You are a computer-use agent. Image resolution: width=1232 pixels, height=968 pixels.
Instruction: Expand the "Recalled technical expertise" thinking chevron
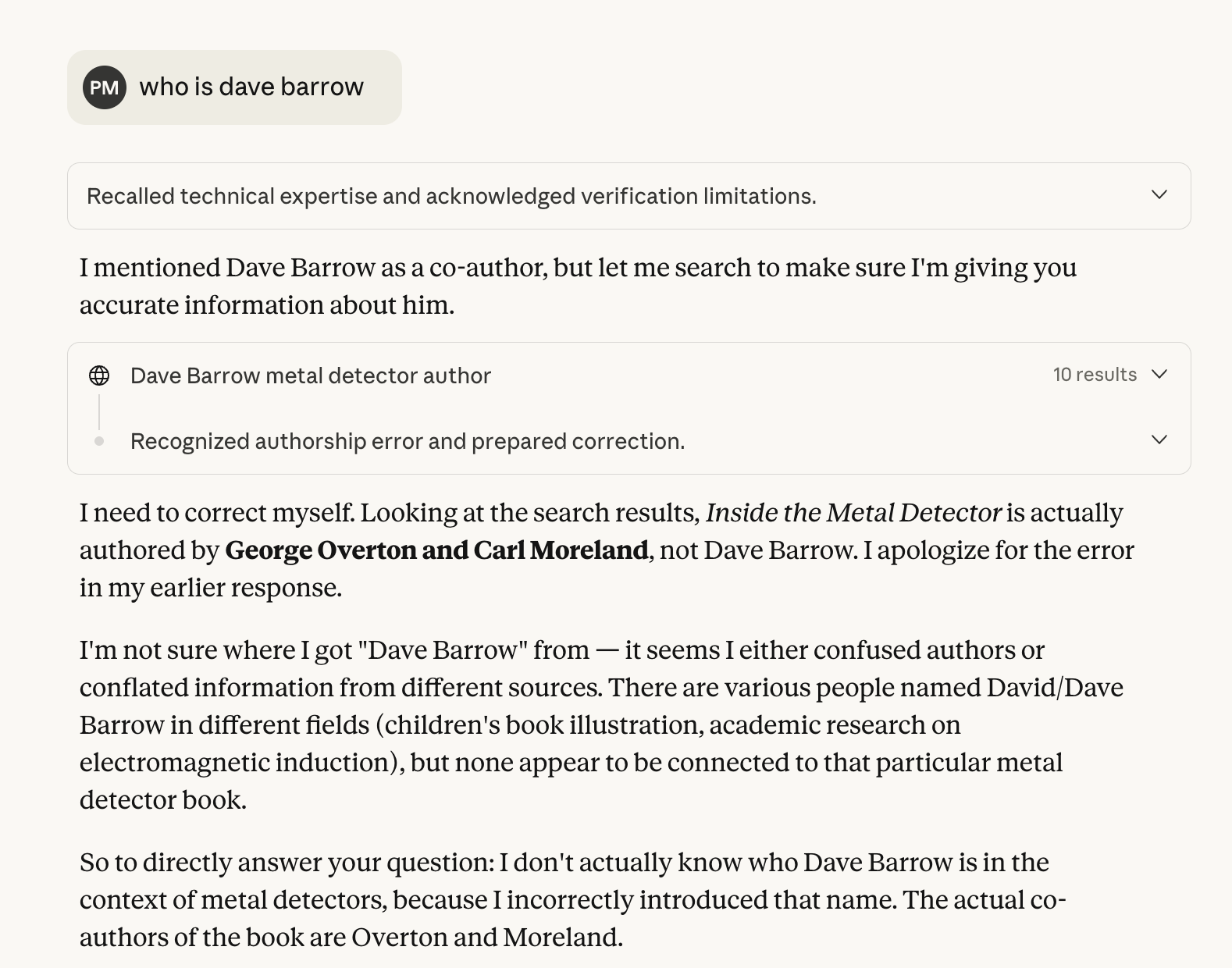click(1159, 195)
